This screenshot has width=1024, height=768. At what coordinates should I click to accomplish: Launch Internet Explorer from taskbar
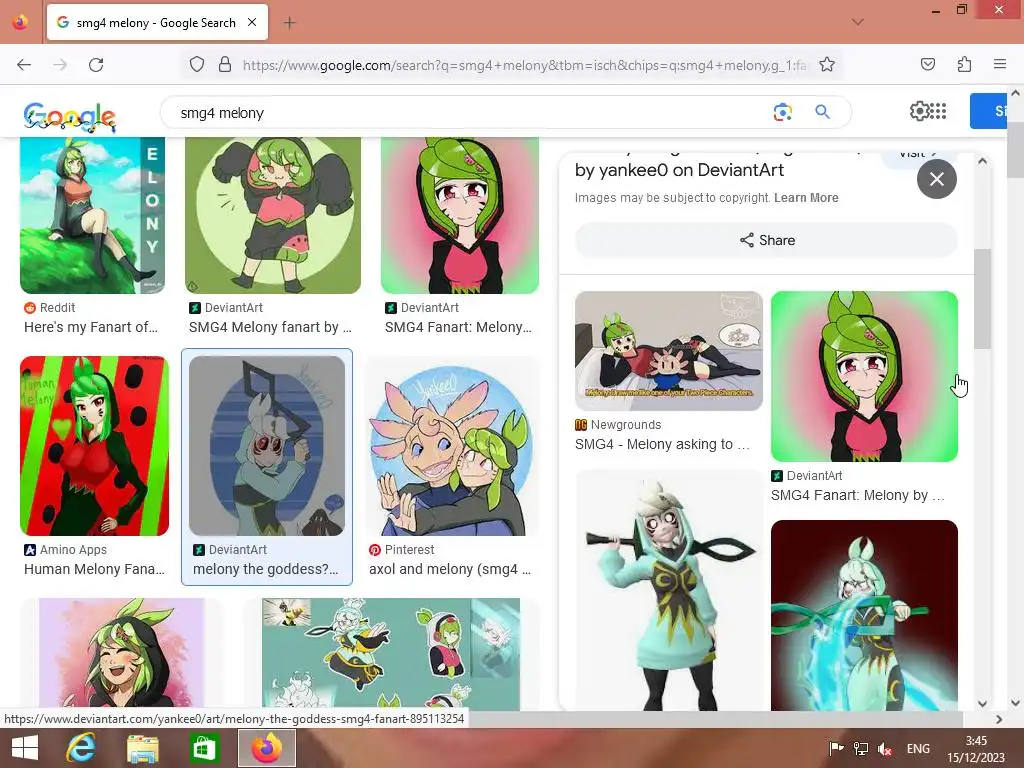click(x=81, y=748)
